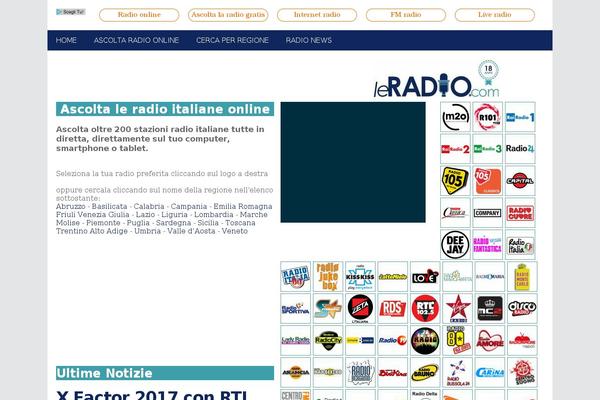Open the Valle d'Aosta link
Screen dimensions: 600x400
(x=191, y=231)
